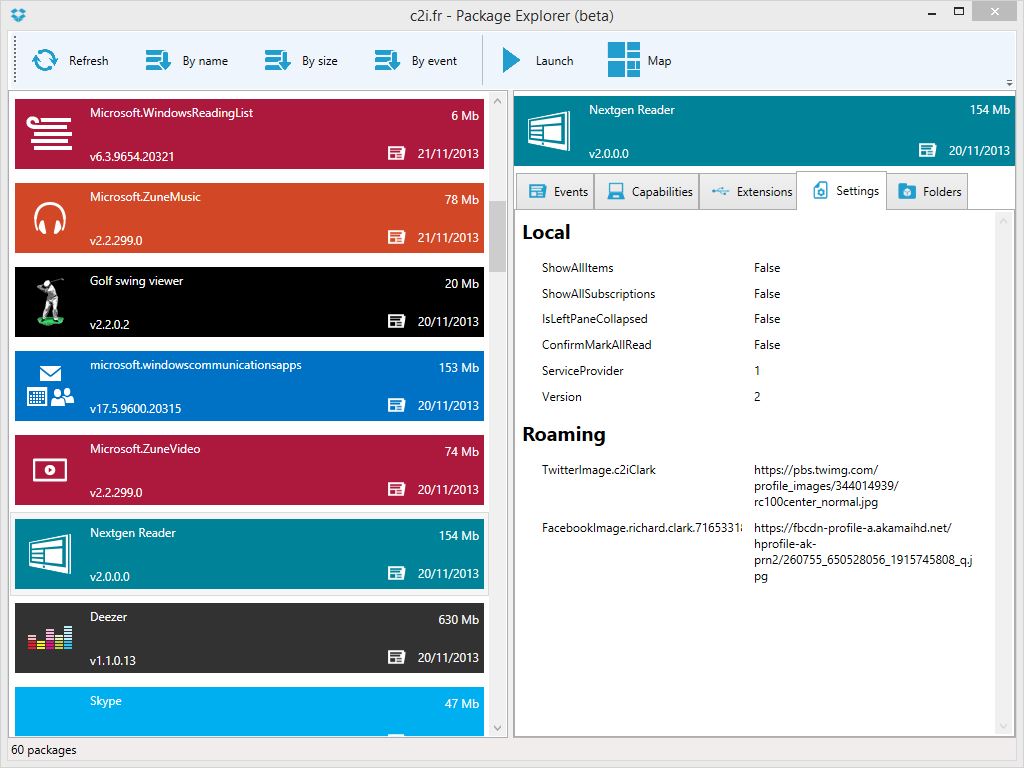
Task: Click the ConfirmMarkAllRead setting label
Action: click(x=596, y=345)
